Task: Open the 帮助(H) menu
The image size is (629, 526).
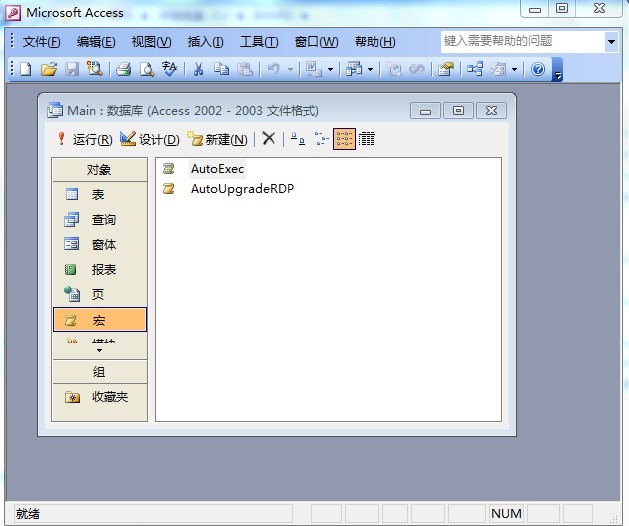Action: (x=375, y=42)
